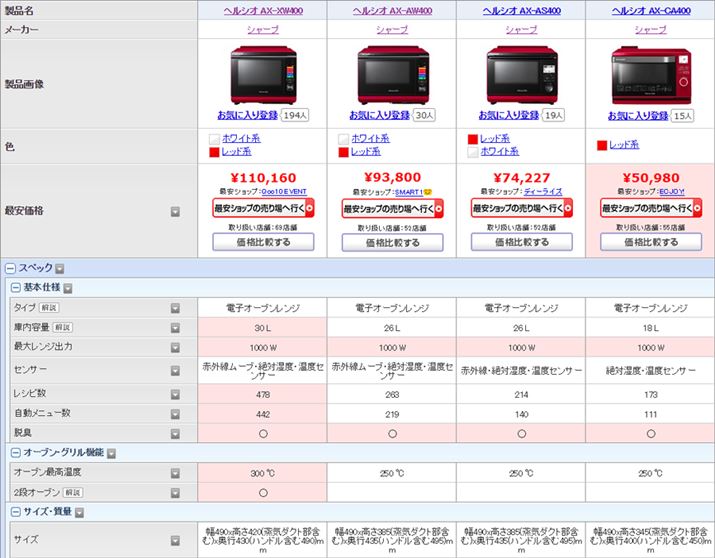Click 解説 icon next to タイプ
Screen dimensions: 715x558
51,308
